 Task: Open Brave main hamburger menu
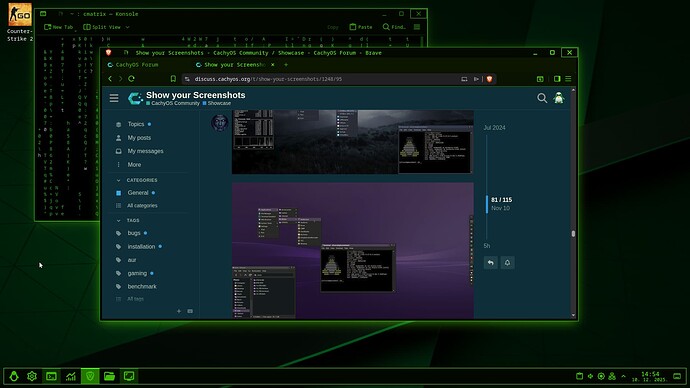pos(568,79)
